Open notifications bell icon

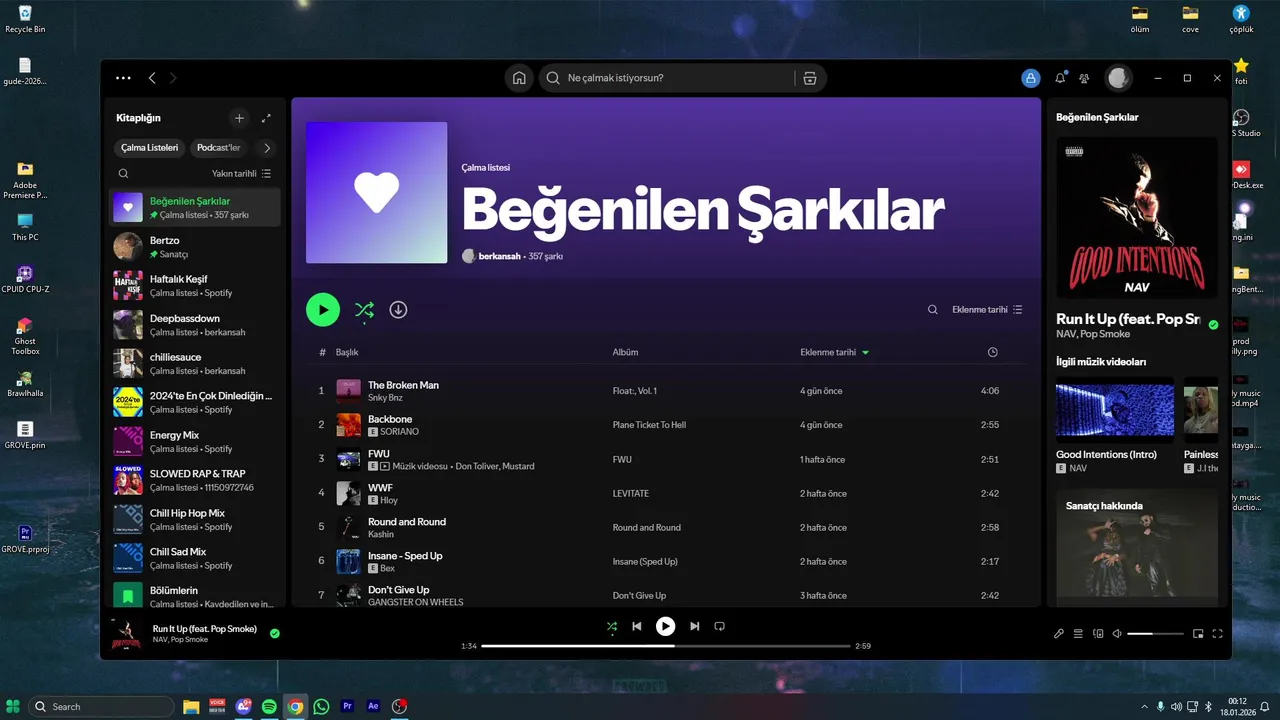coord(1060,78)
